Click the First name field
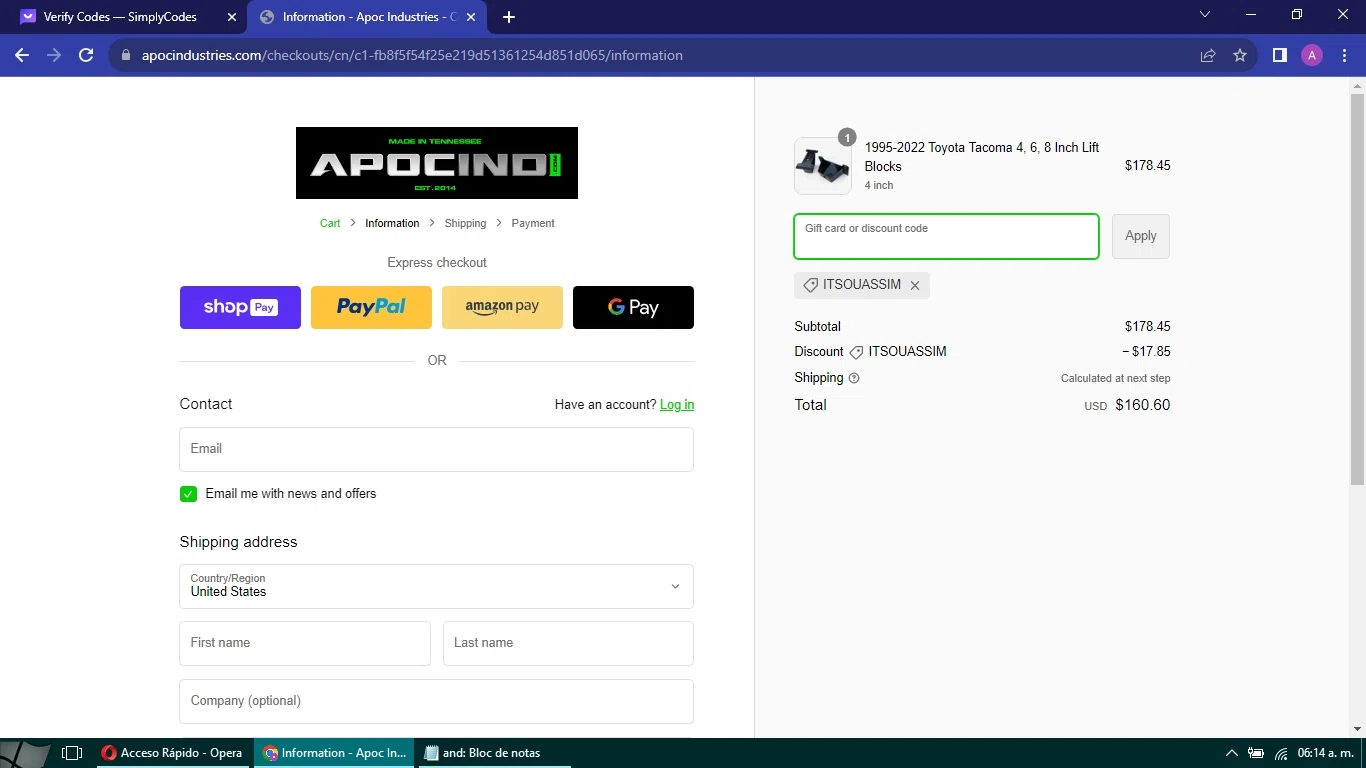This screenshot has width=1366, height=768. point(305,643)
